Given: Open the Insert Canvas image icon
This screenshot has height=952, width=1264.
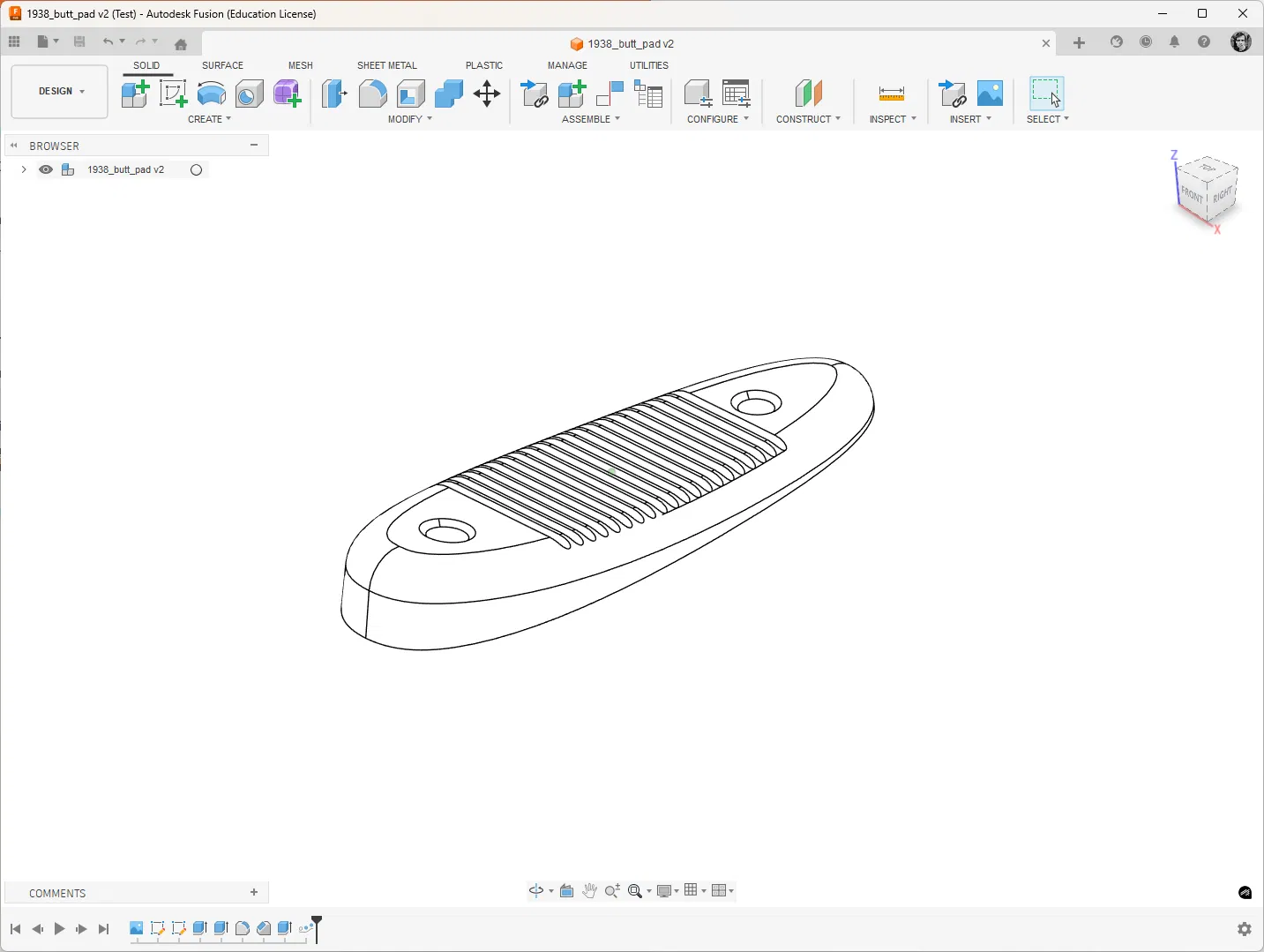Looking at the screenshot, I should click(991, 94).
